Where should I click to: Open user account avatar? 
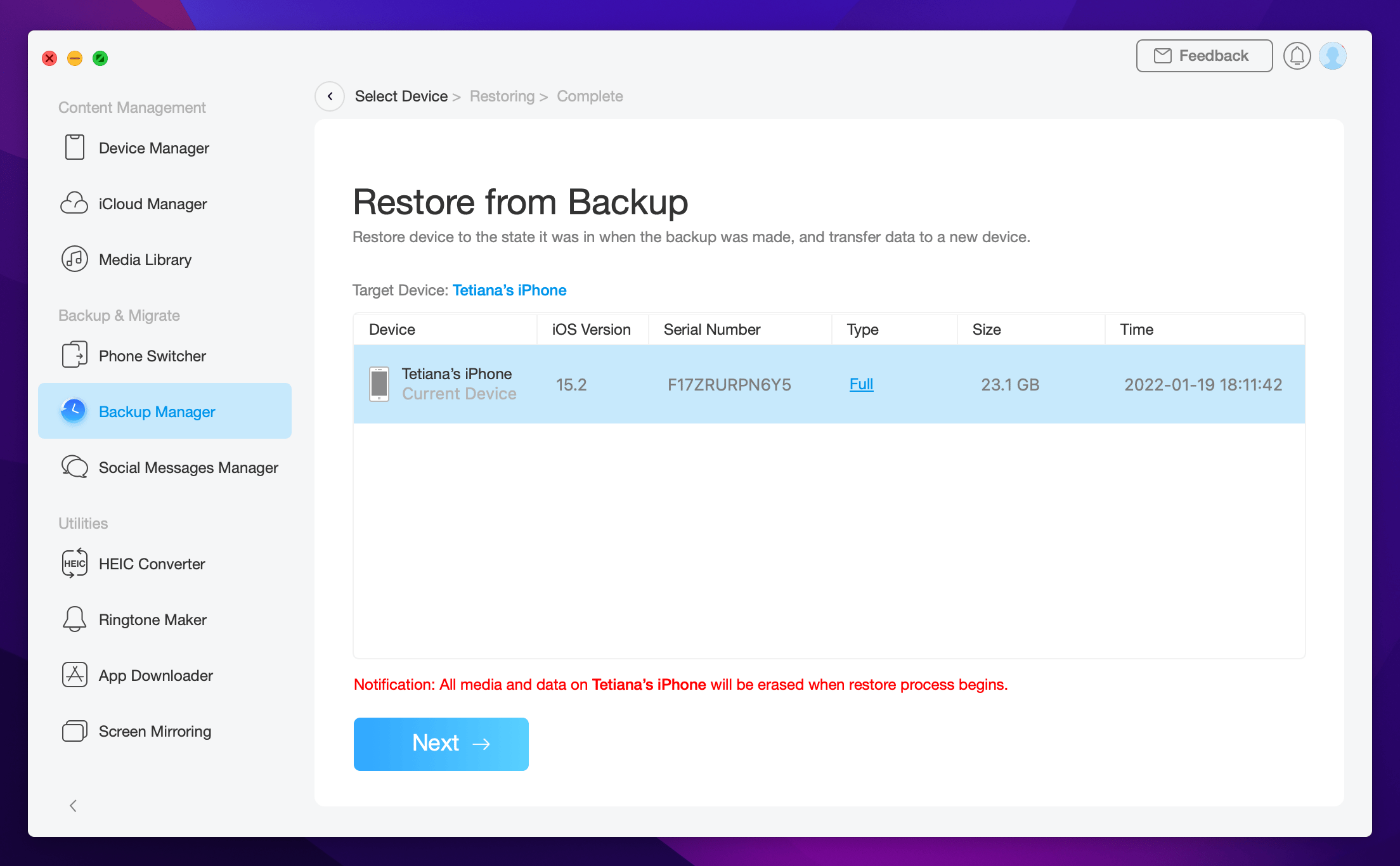click(x=1332, y=56)
